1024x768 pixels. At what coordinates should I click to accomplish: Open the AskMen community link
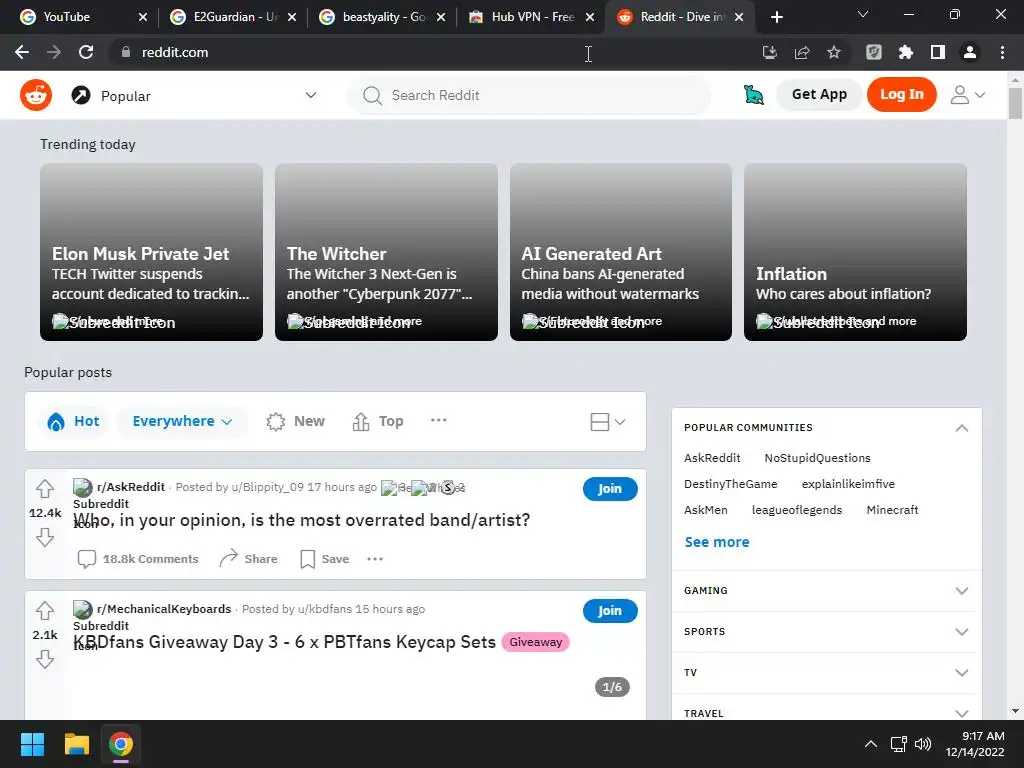705,510
